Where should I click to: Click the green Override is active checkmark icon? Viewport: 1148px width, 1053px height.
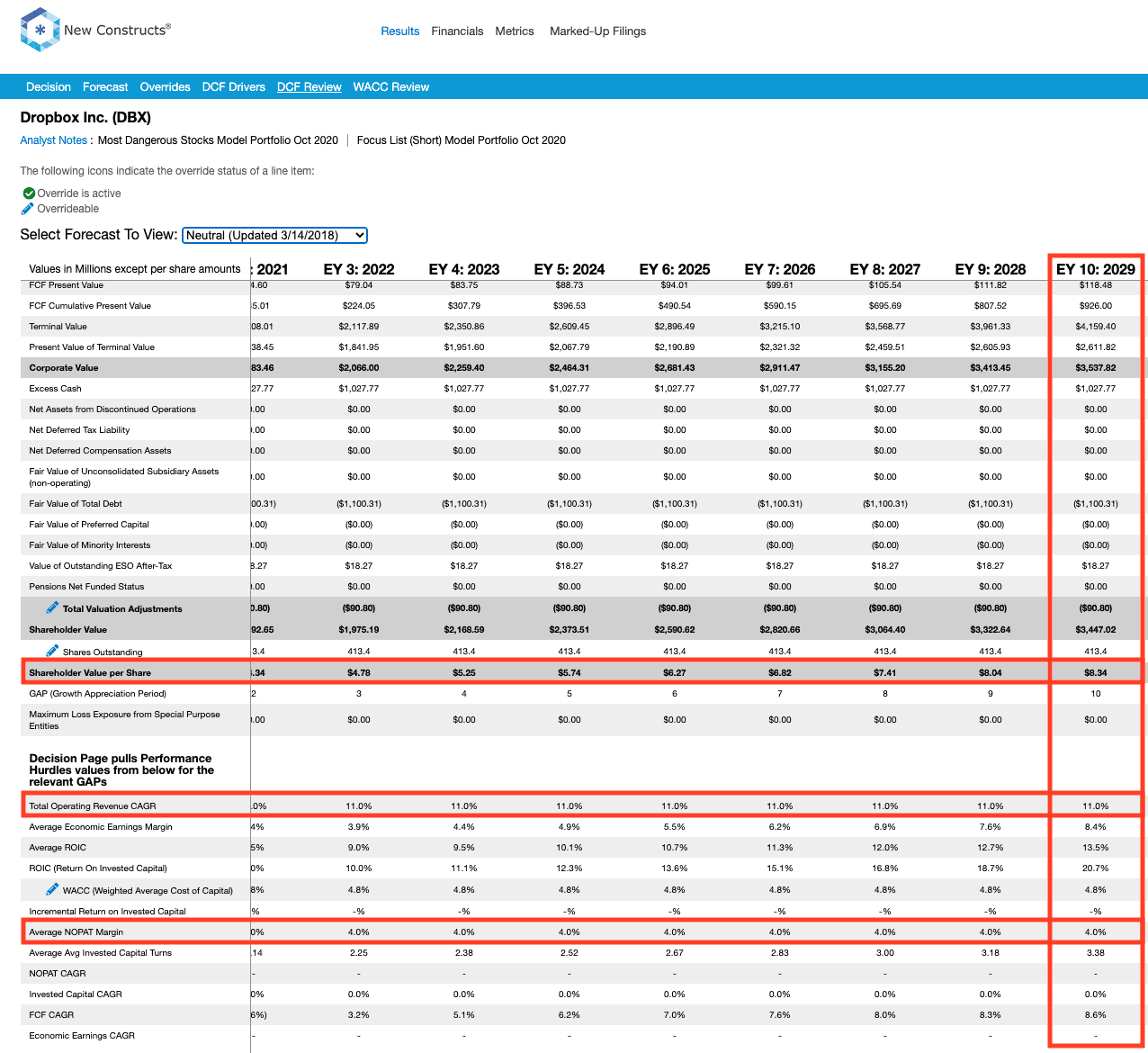pos(29,193)
